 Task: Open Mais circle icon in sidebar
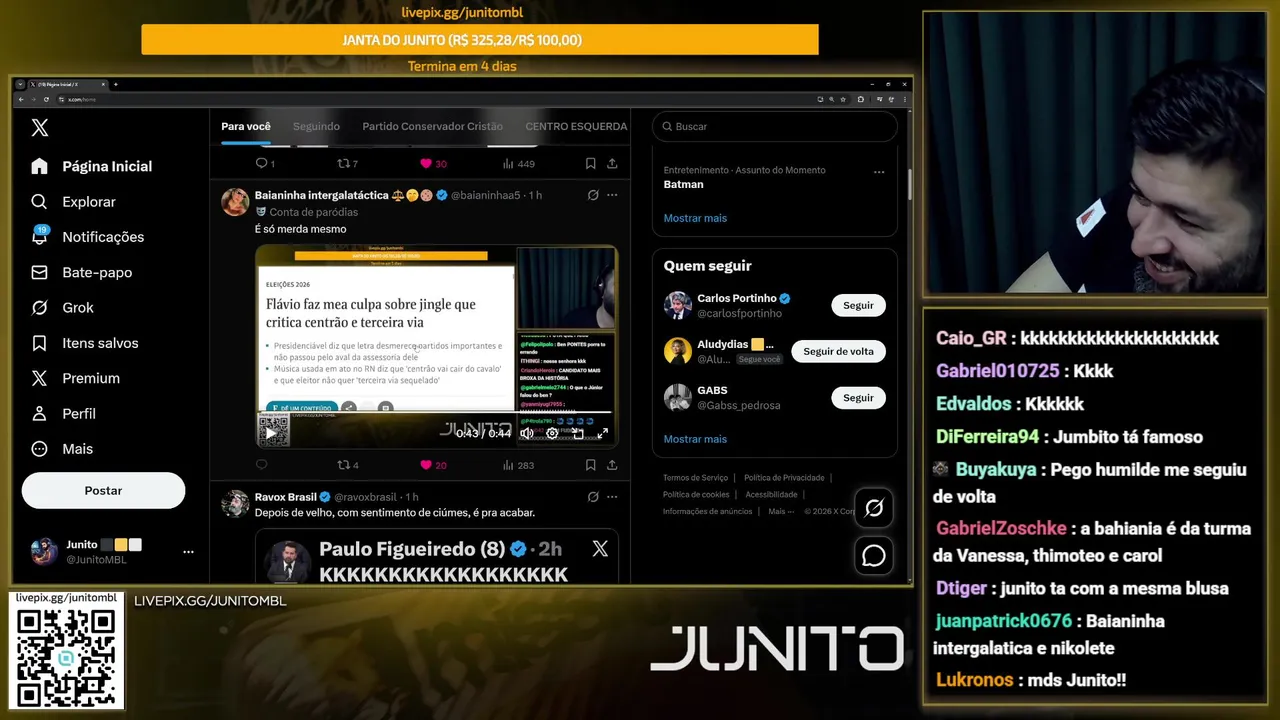click(39, 449)
